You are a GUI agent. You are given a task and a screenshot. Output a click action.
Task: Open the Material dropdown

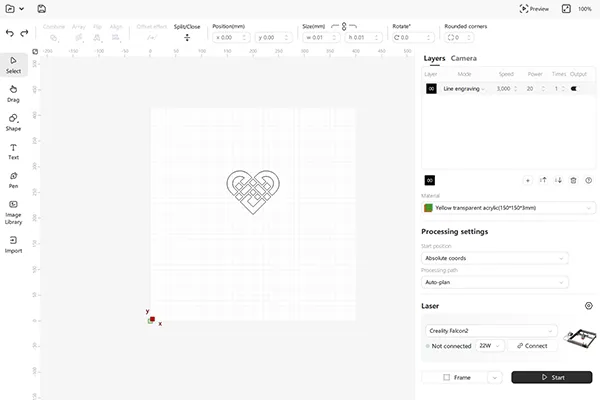494,208
